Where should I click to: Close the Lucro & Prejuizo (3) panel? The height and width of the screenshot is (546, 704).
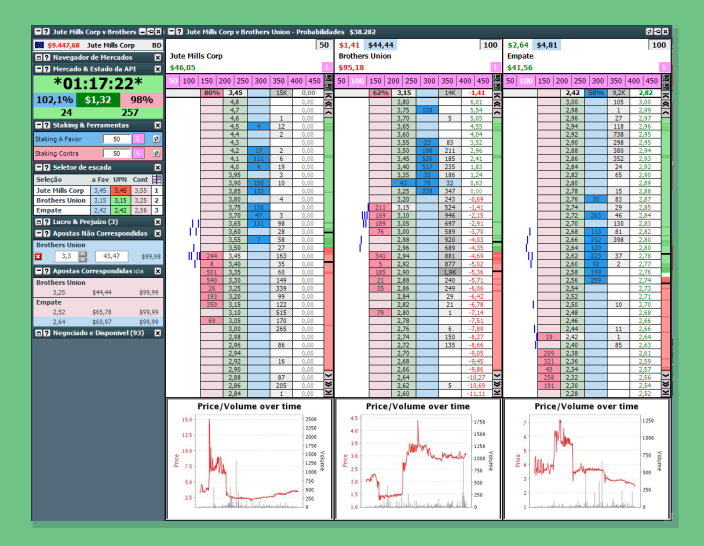tap(158, 222)
